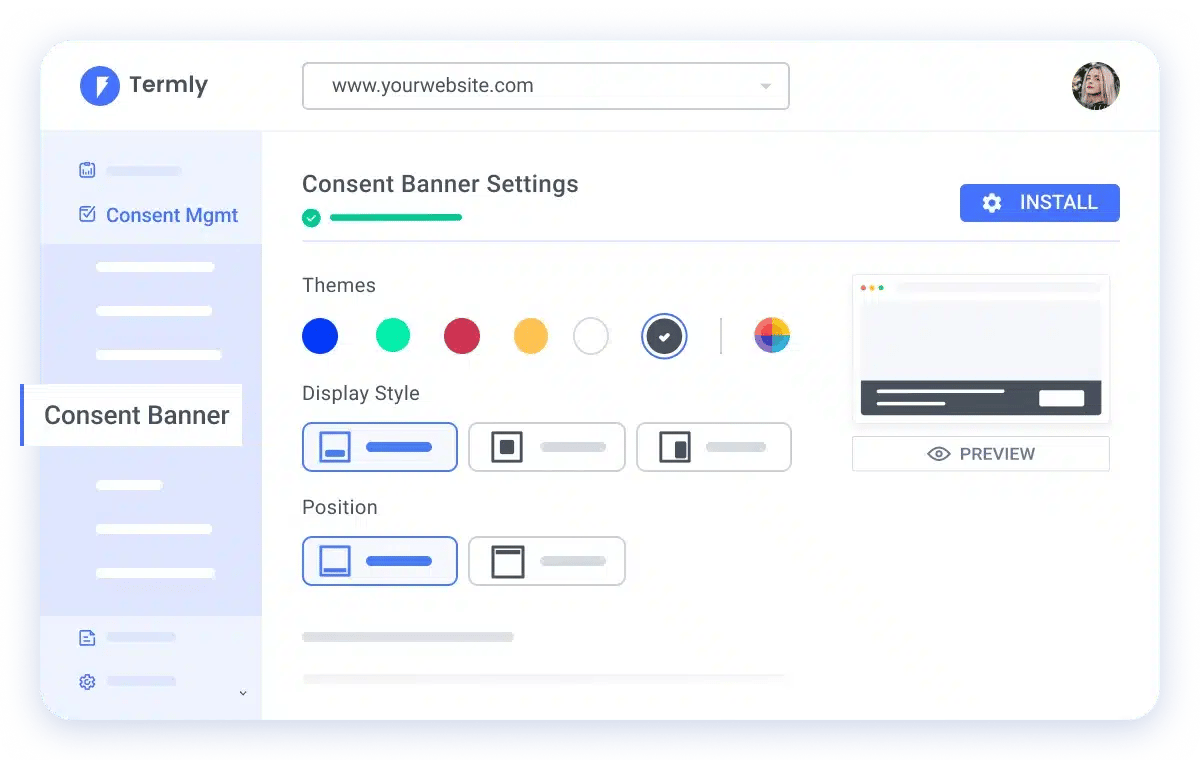Set banner position to top
1200x760 pixels.
click(x=547, y=561)
